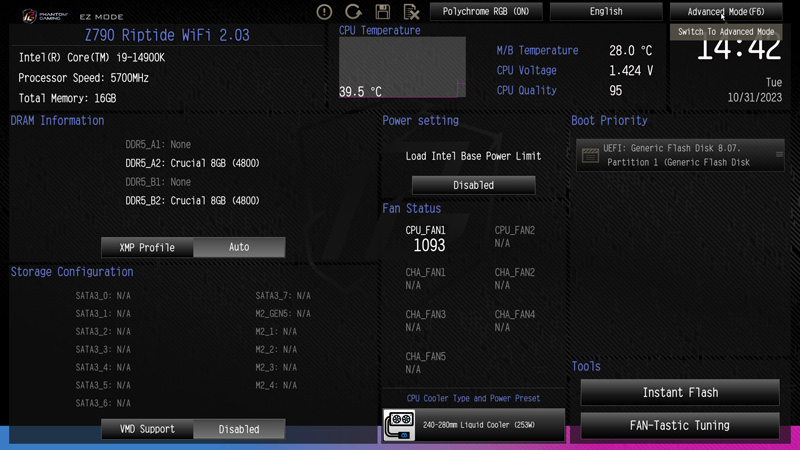Select DDR5_A2: Crucial 8GB (4800) slot
800x450 pixels.
click(x=192, y=163)
